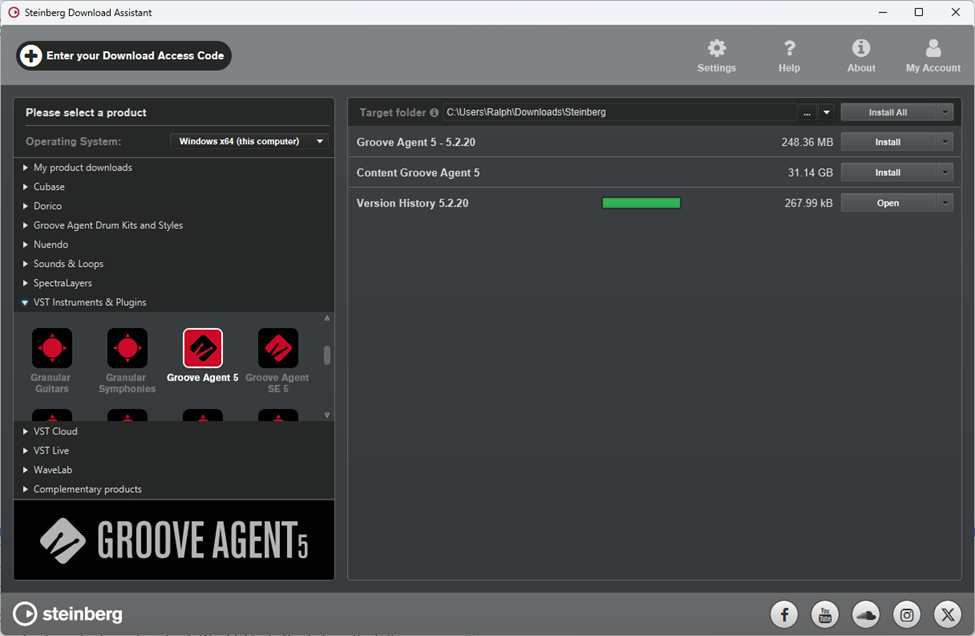The width and height of the screenshot is (975, 636).
Task: Install Groove Agent 5 - 5.2.20
Action: coord(888,142)
